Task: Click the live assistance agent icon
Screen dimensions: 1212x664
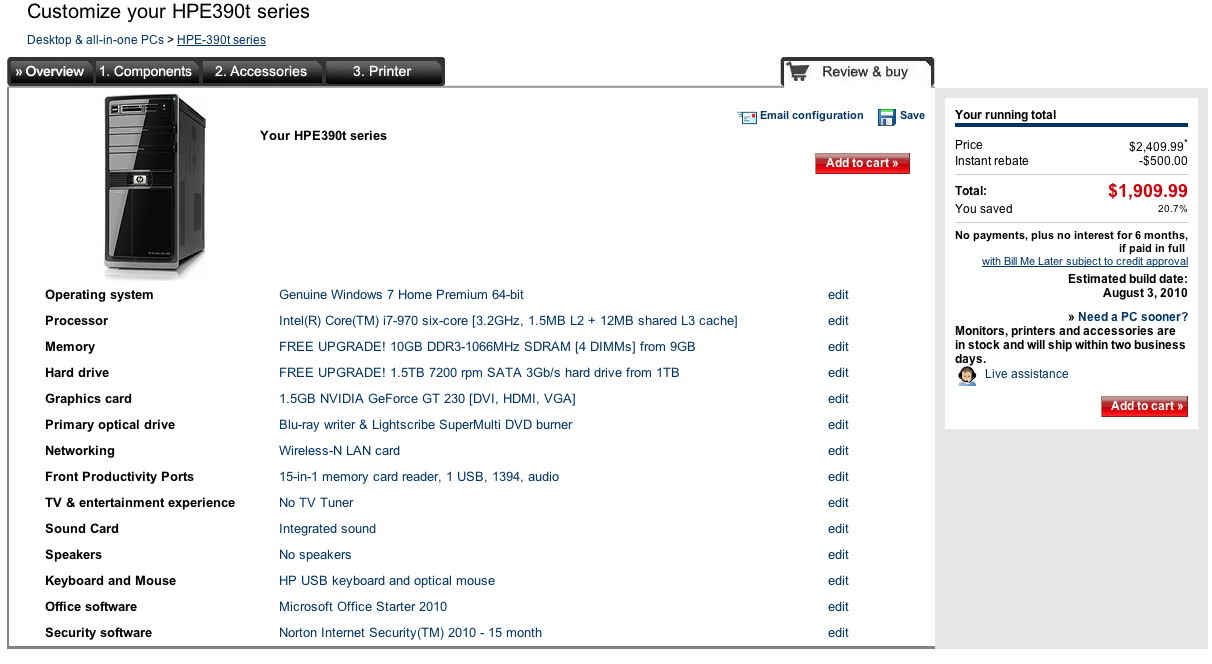Action: 967,375
